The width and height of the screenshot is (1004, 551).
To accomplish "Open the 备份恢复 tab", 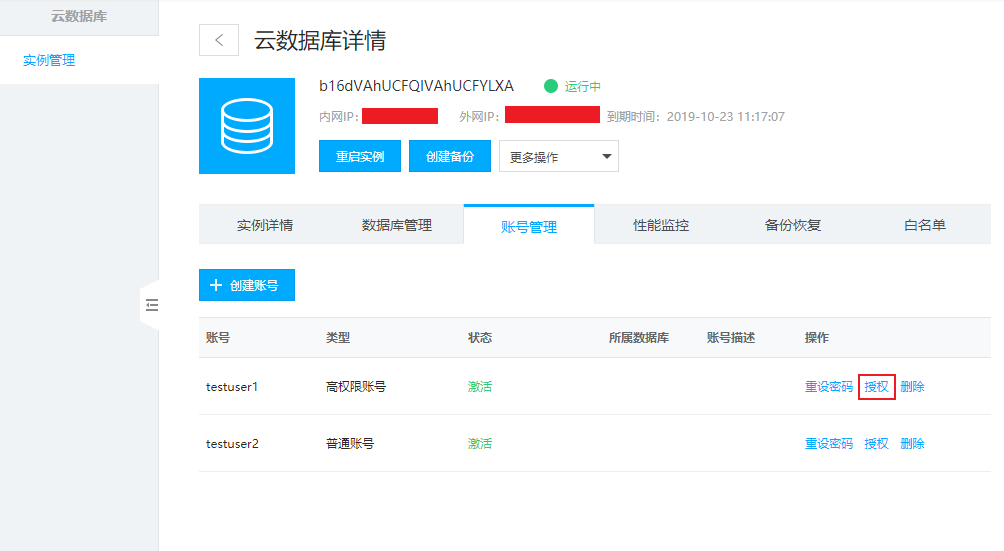I will (793, 225).
